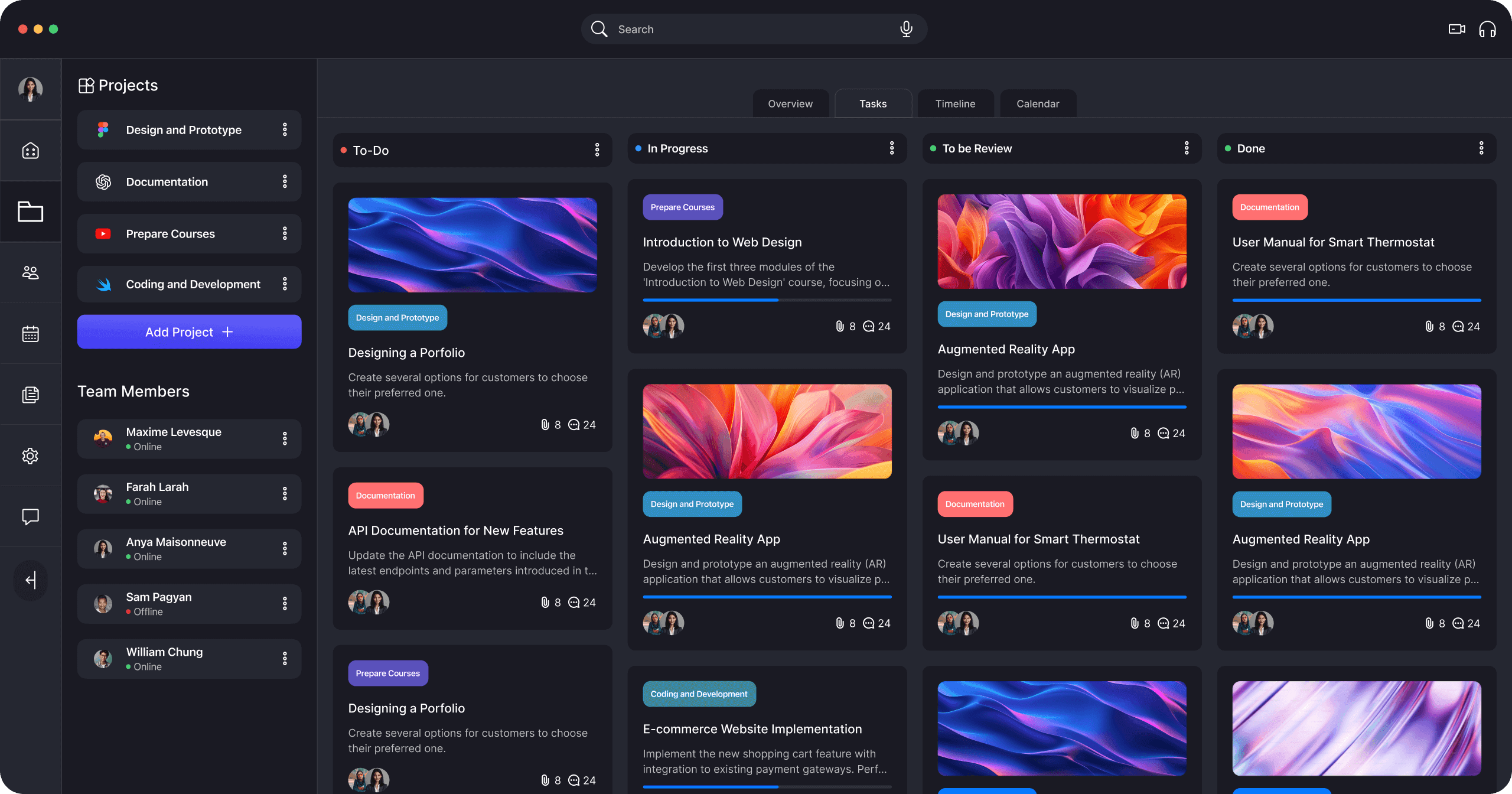The image size is (1512, 794).
Task: Open options menu for Sam Pagyan
Action: tap(285, 603)
